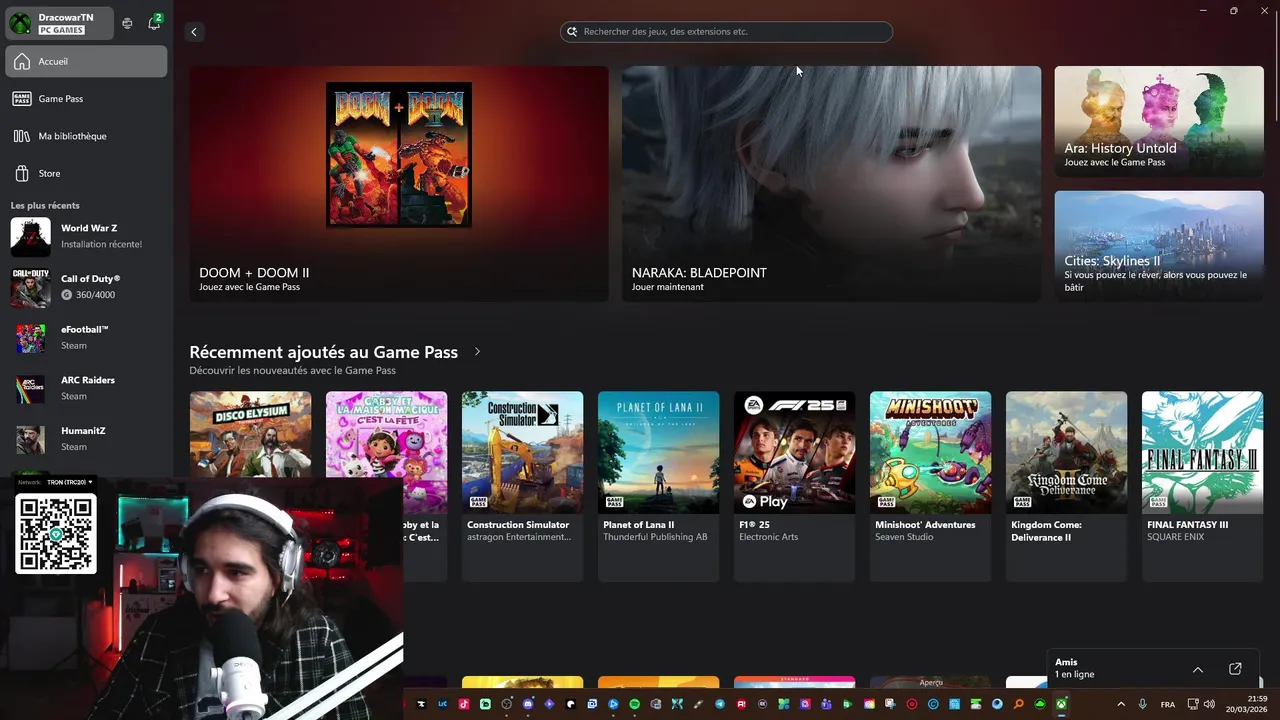Image resolution: width=1280 pixels, height=720 pixels.
Task: Open the orange magnifier taskbar icon
Action: 1019,704
